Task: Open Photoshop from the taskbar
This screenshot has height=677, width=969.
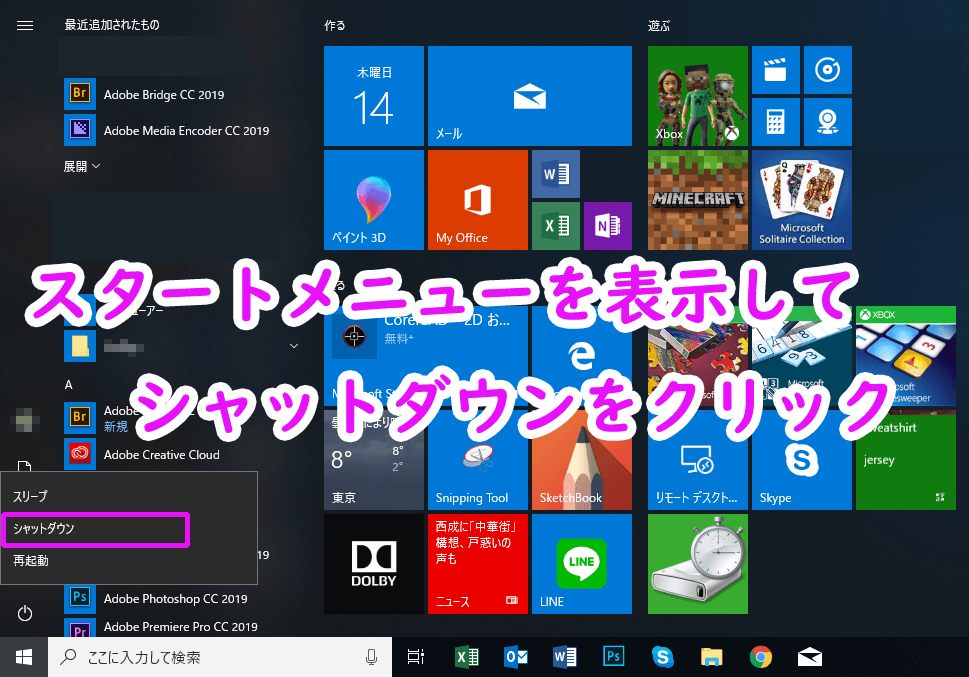Action: 614,657
